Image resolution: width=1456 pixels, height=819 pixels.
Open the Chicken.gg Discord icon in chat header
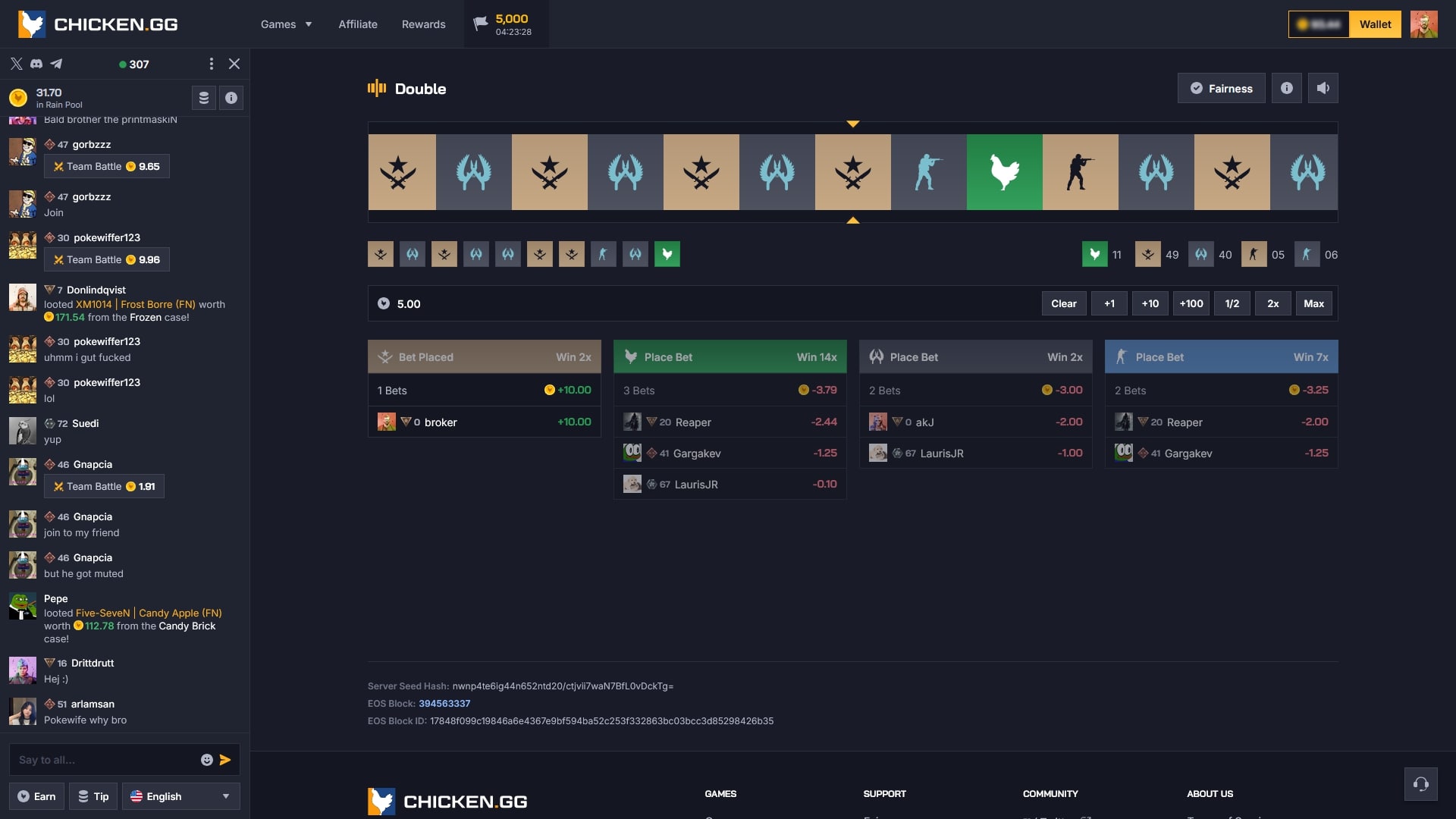(36, 64)
